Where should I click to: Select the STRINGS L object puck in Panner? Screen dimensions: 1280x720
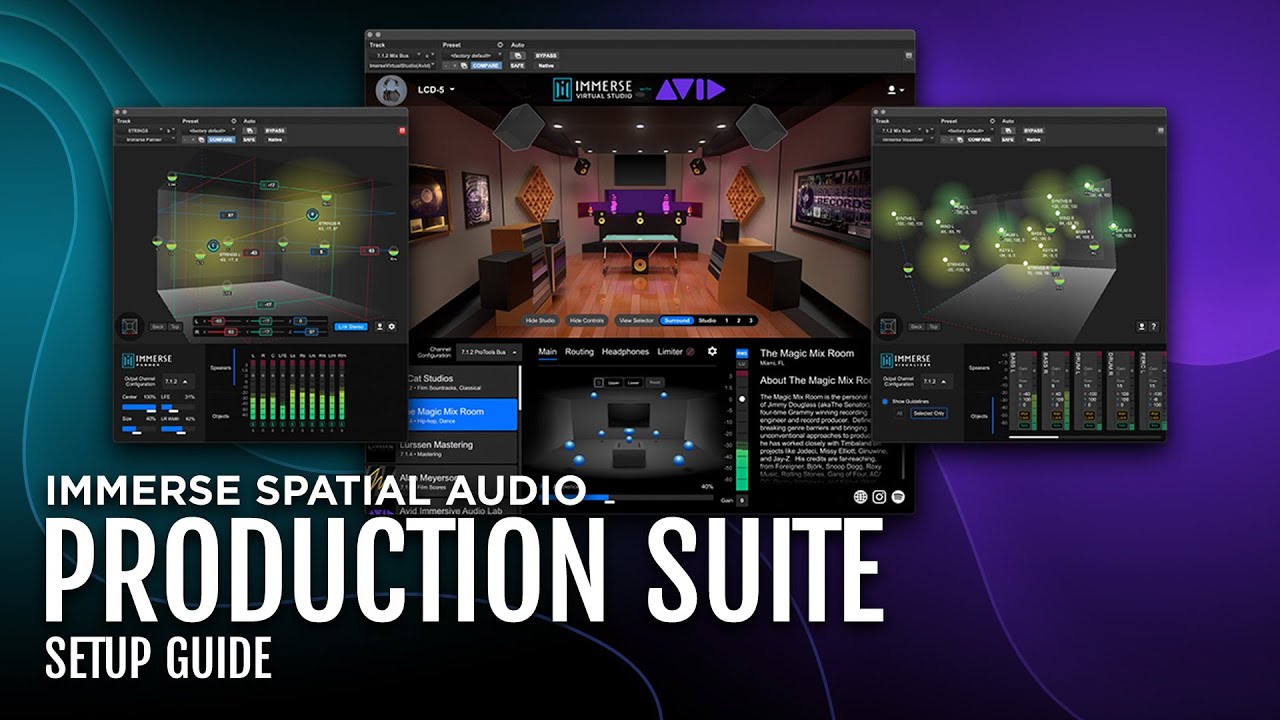(x=213, y=245)
